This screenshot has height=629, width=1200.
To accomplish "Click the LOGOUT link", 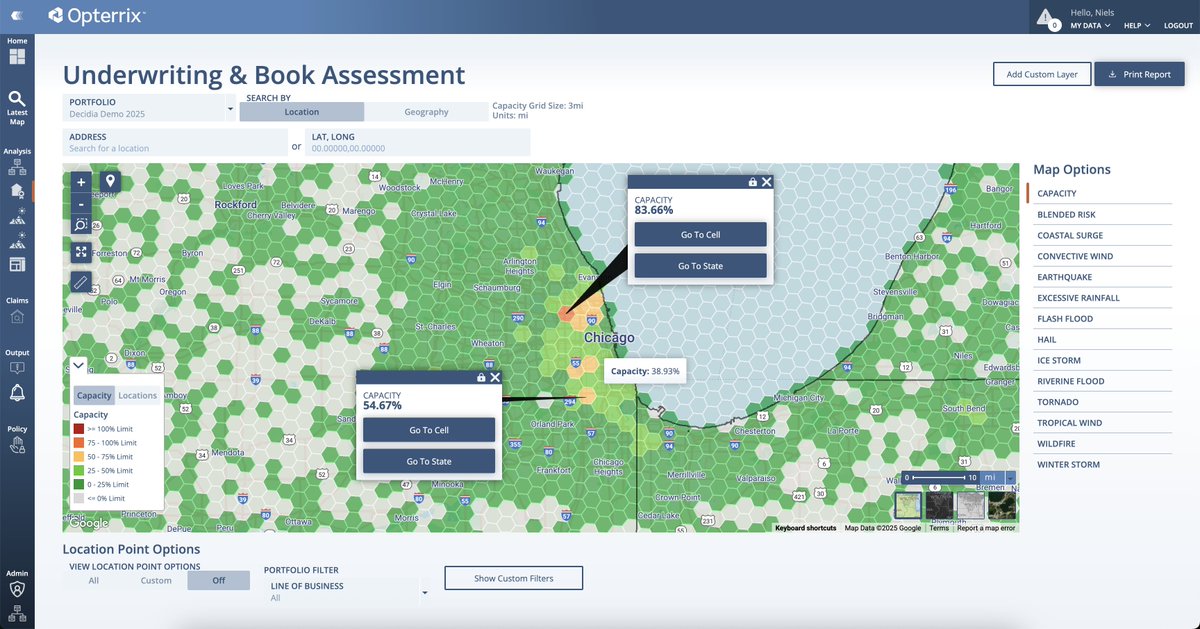I will click(x=1178, y=25).
